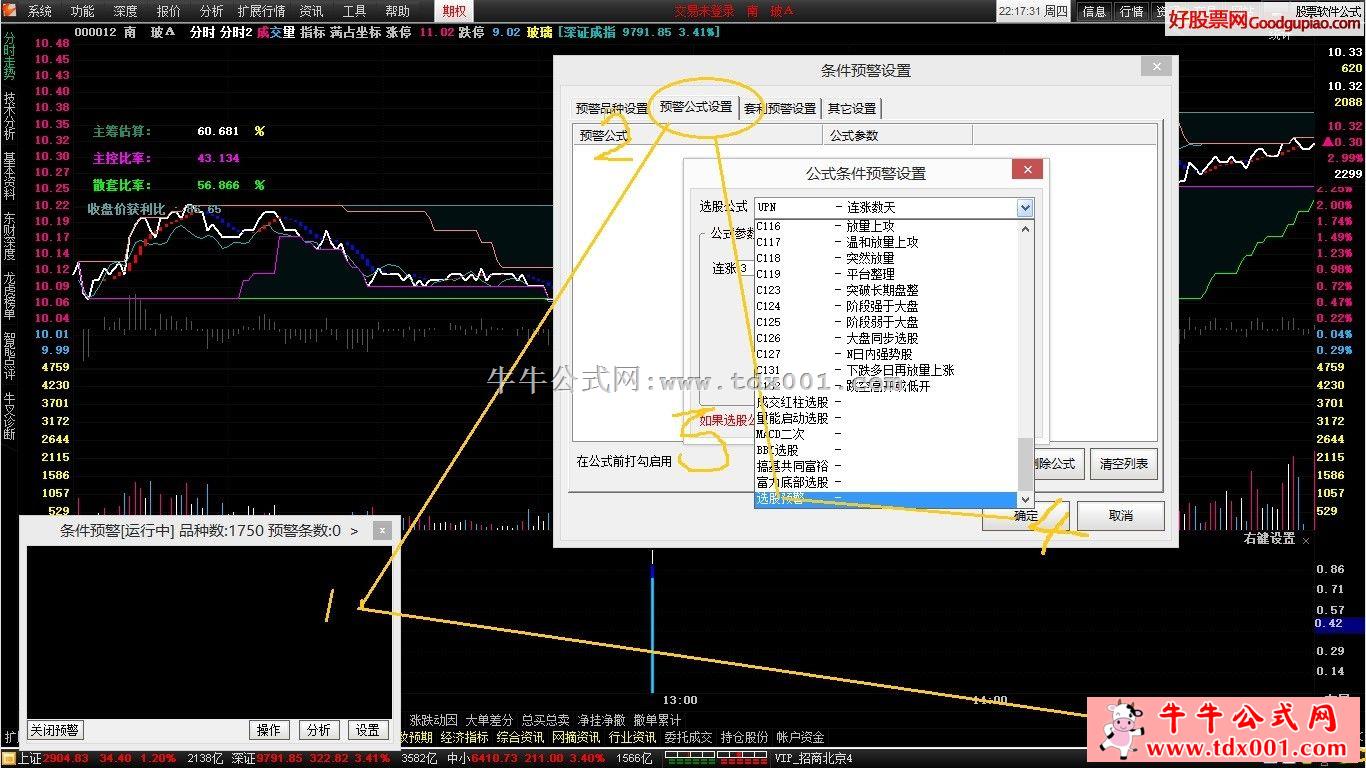This screenshot has height=768, width=1366.
Task: Click the dropdown list scrollbar thumb
Action: tap(1025, 462)
